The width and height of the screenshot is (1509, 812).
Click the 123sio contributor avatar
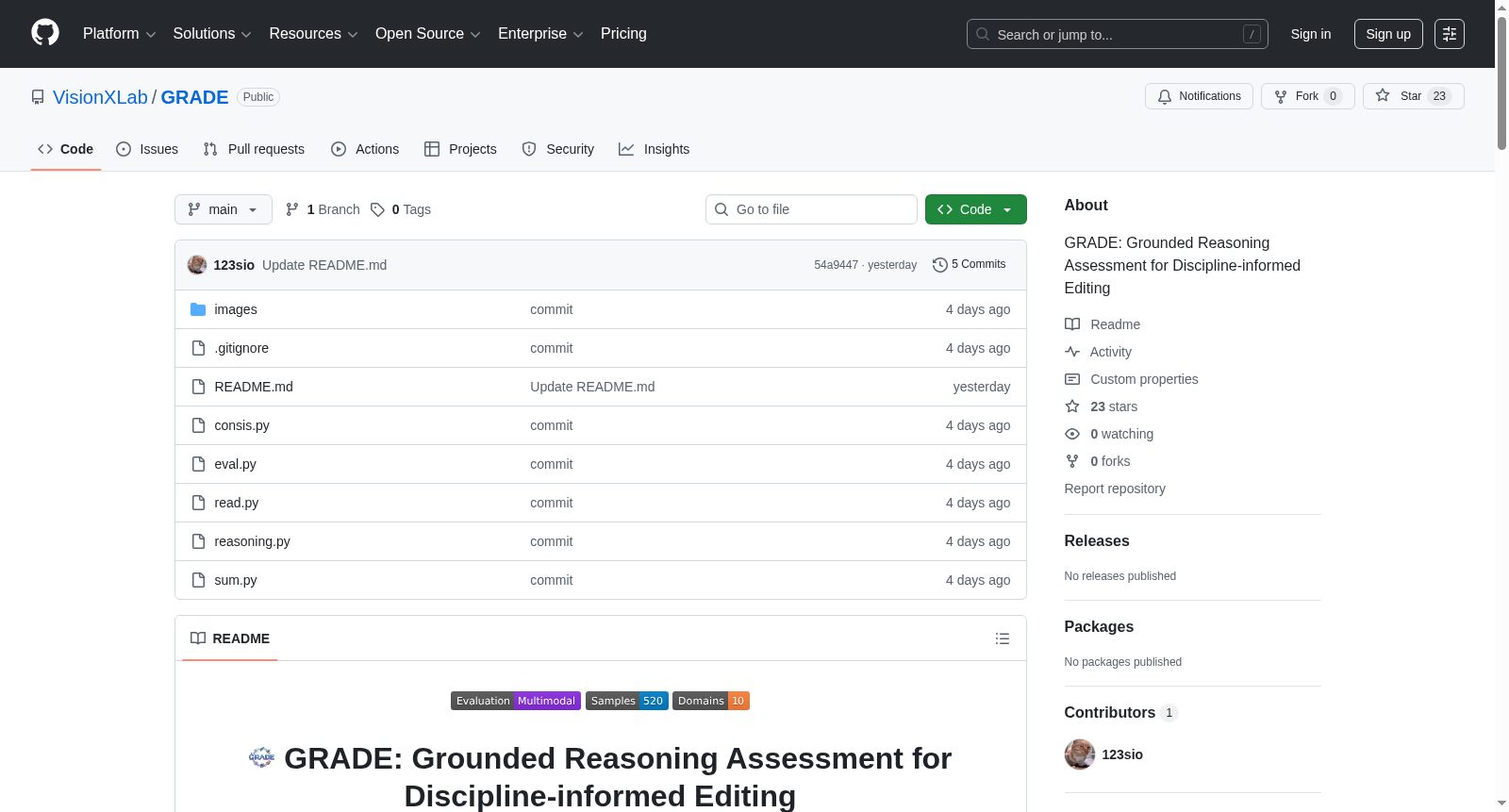[x=1080, y=754]
